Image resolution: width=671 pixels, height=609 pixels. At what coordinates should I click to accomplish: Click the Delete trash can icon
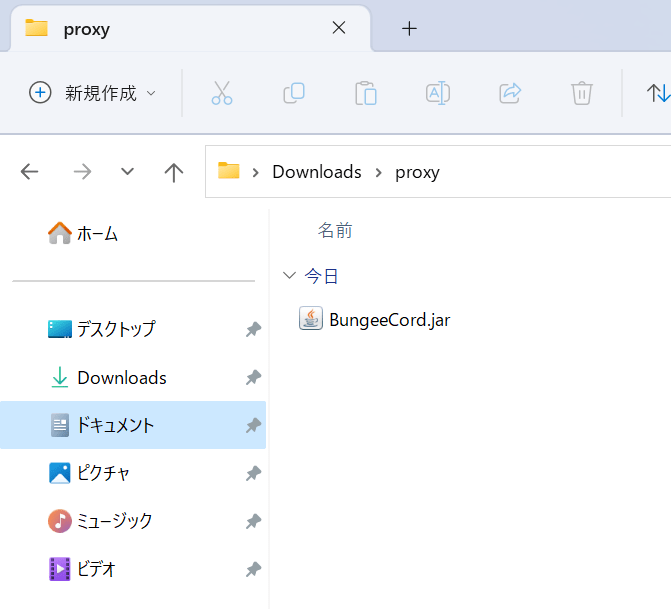click(582, 93)
